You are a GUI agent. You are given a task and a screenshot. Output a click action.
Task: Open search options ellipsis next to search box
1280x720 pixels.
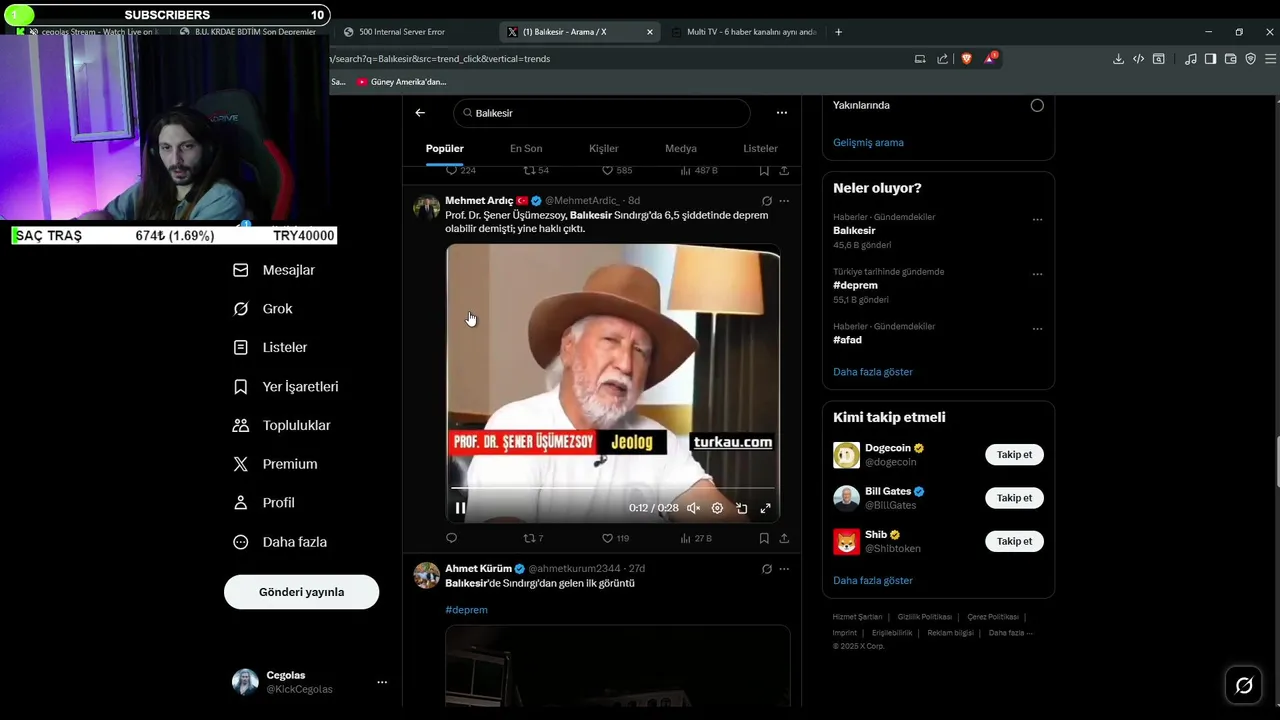pos(782,113)
